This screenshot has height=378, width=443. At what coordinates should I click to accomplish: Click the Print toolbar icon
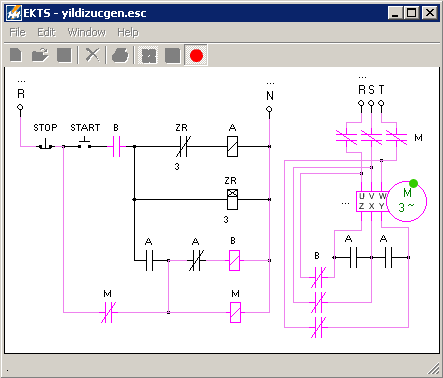pos(120,55)
